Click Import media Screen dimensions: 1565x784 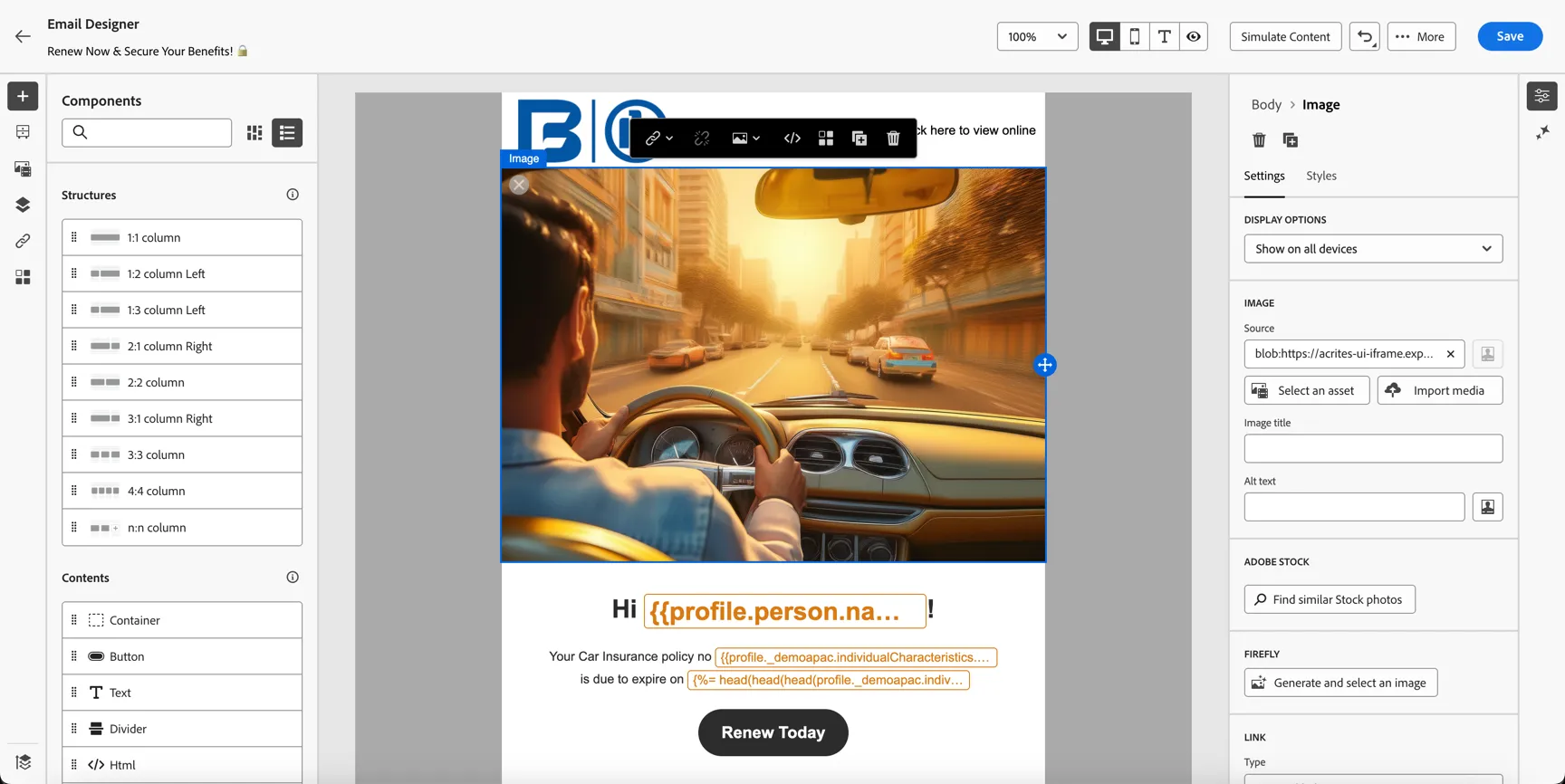click(1440, 390)
